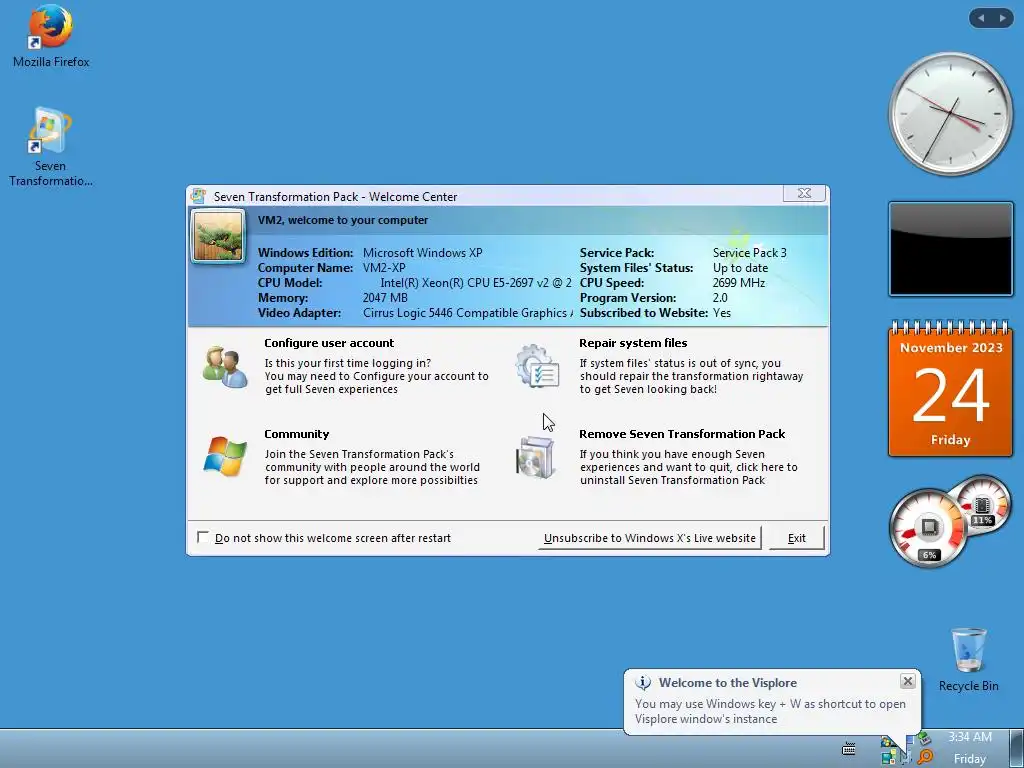This screenshot has height=768, width=1024.
Task: Click the Welcome Center title bar icon
Action: click(x=199, y=196)
